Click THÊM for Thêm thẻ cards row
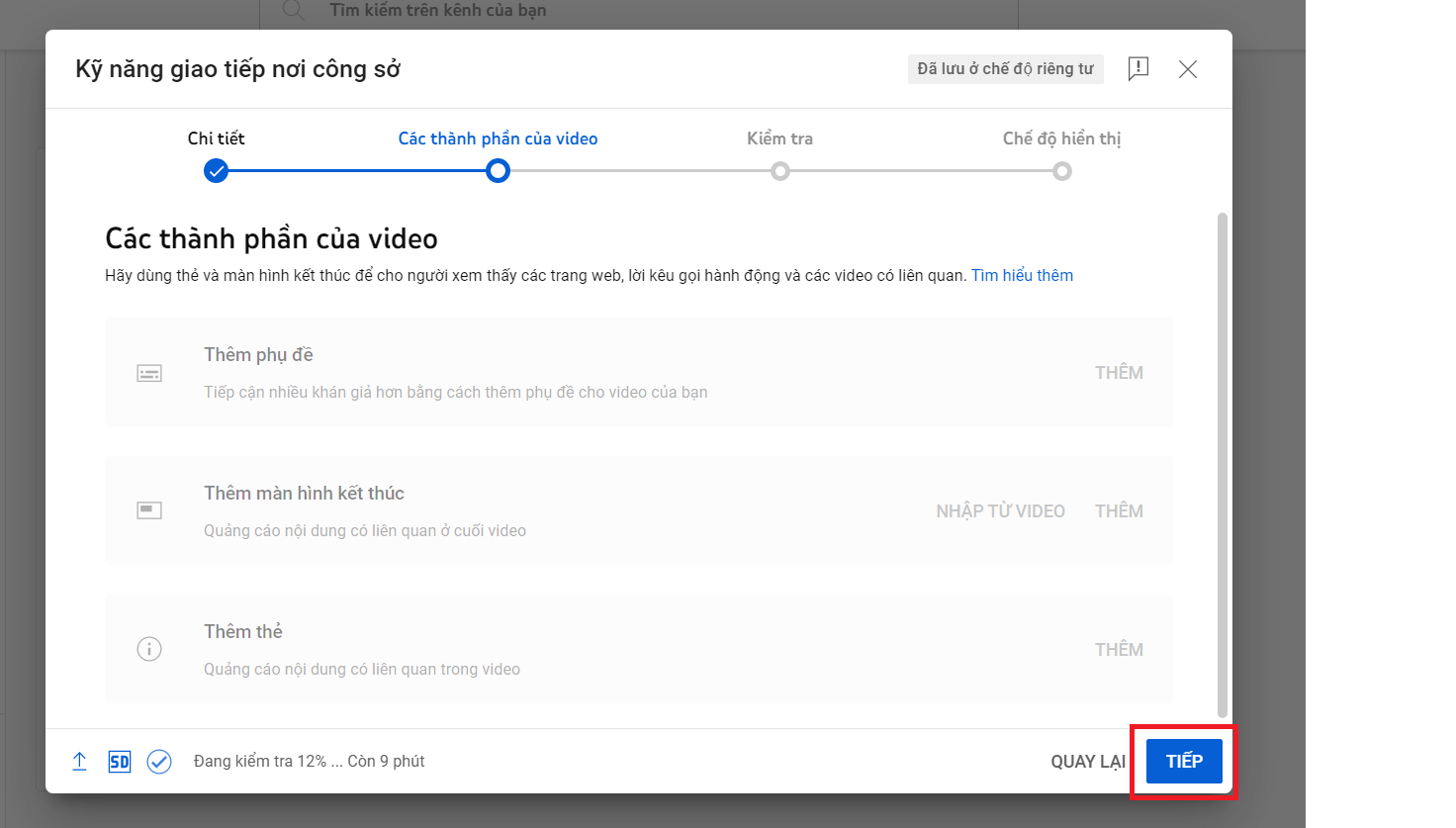The image size is (1456, 828). pos(1119,649)
